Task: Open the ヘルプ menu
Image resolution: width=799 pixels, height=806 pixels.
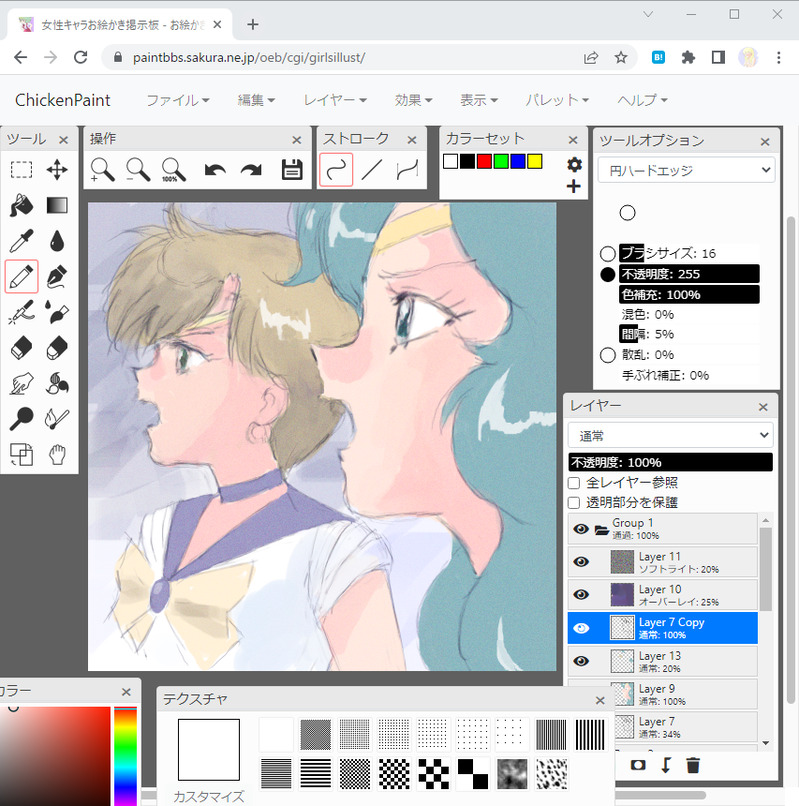Action: point(642,100)
